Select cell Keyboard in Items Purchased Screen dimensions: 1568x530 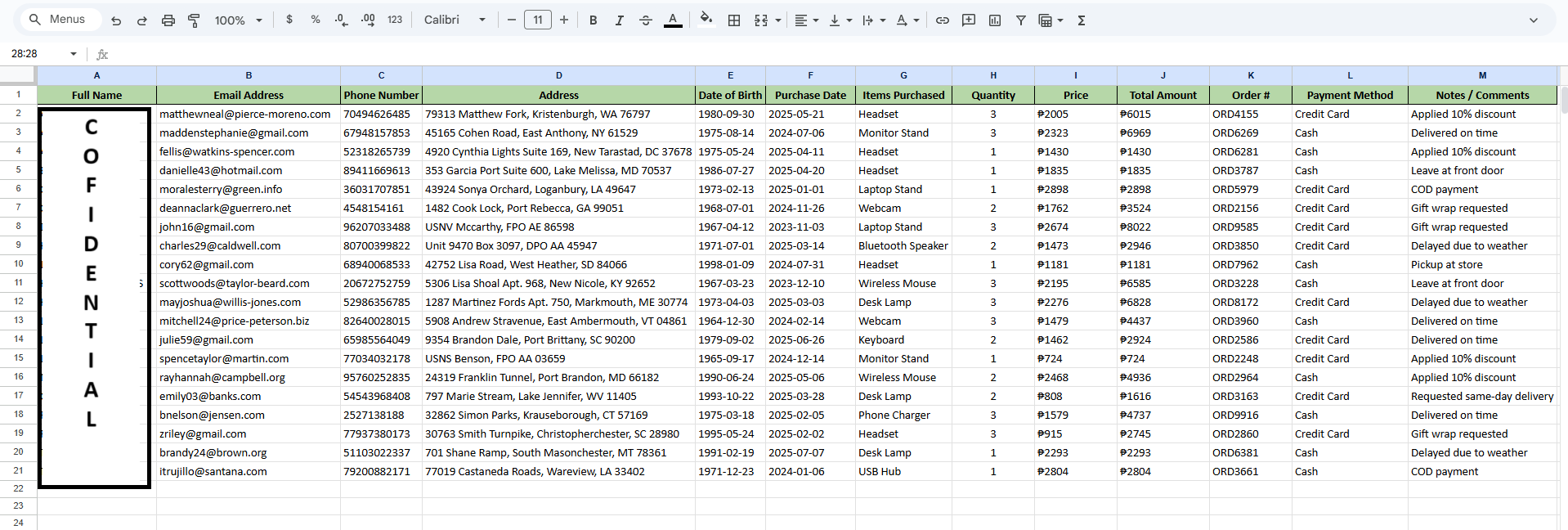[x=903, y=340]
